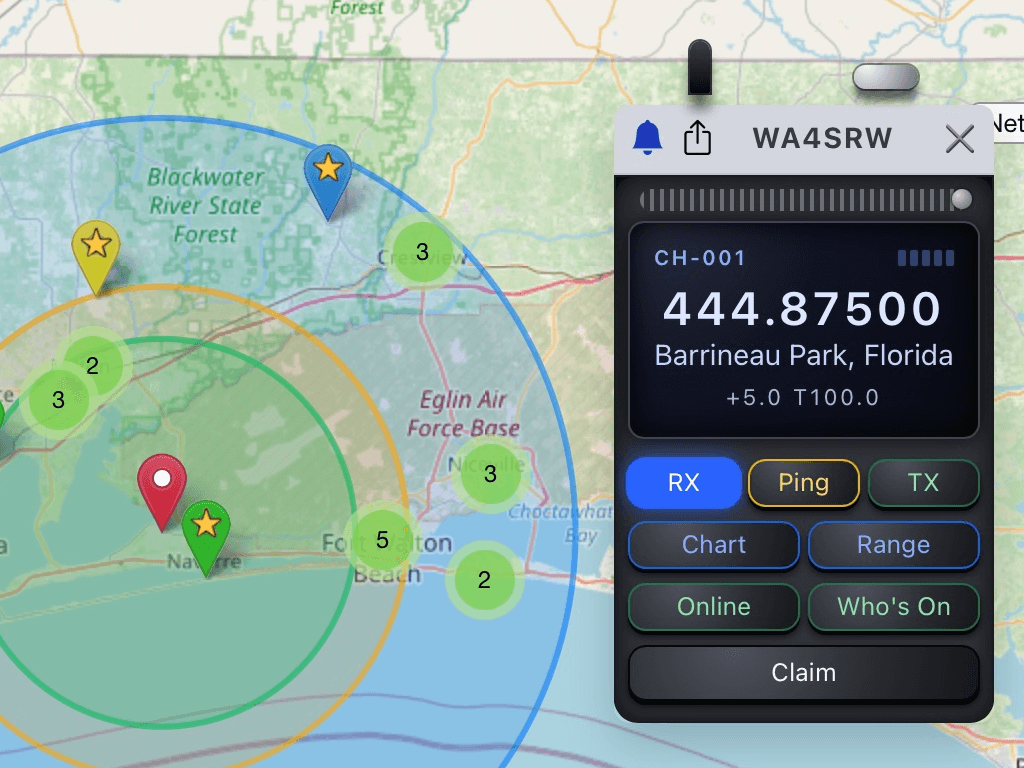1024x768 pixels.
Task: Open the share icon for WA4SRW
Action: (x=697, y=138)
